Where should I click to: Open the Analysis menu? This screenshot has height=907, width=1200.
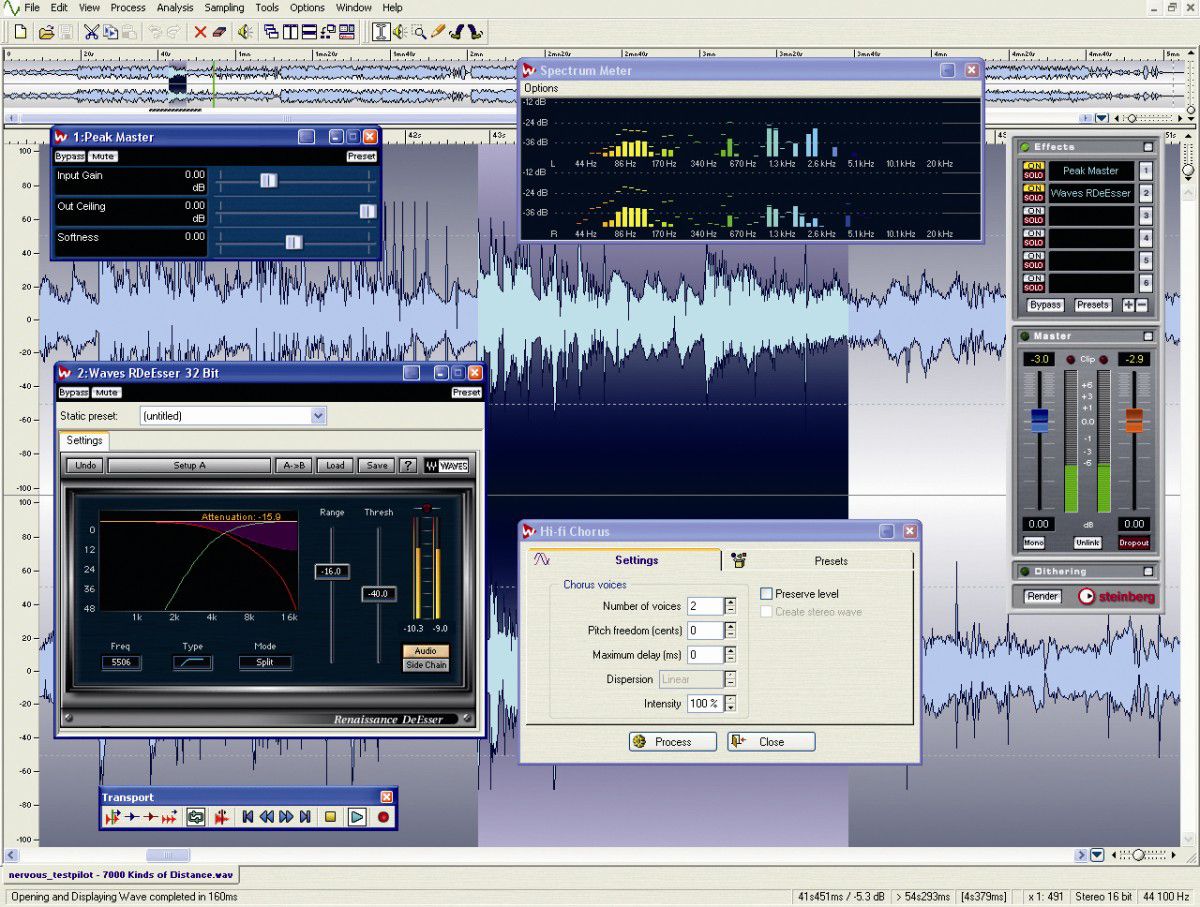[x=175, y=7]
